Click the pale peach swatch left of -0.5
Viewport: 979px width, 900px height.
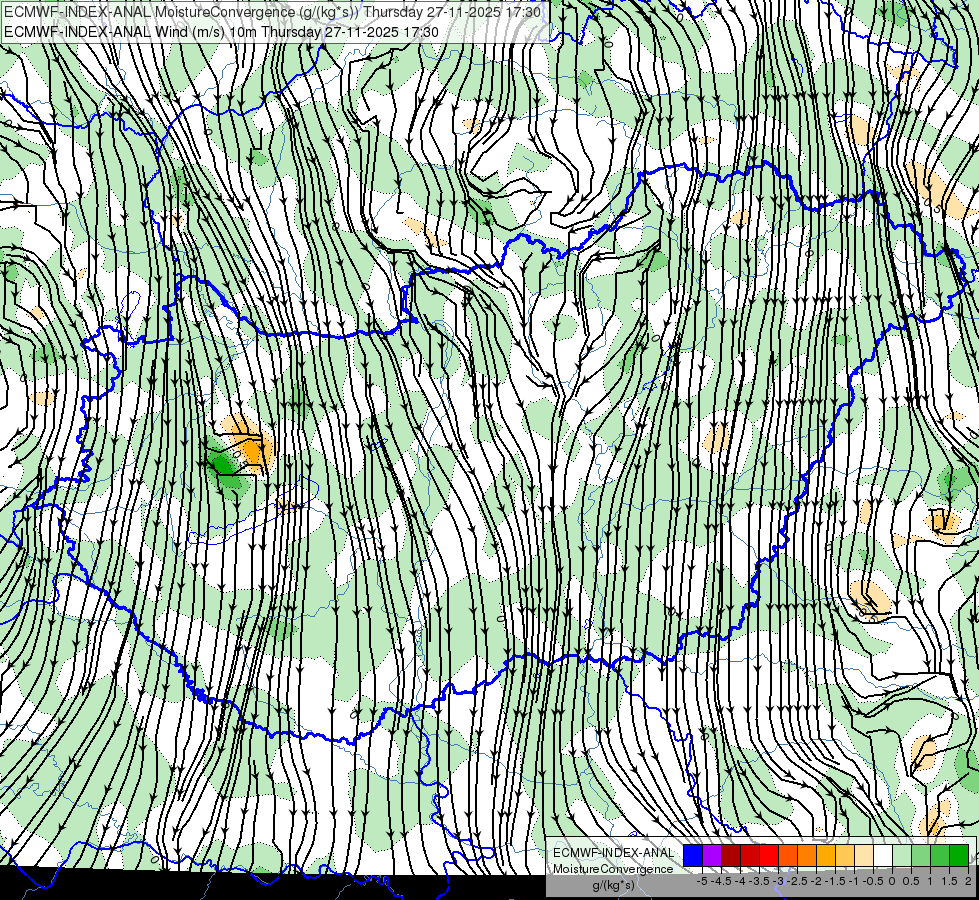864,855
